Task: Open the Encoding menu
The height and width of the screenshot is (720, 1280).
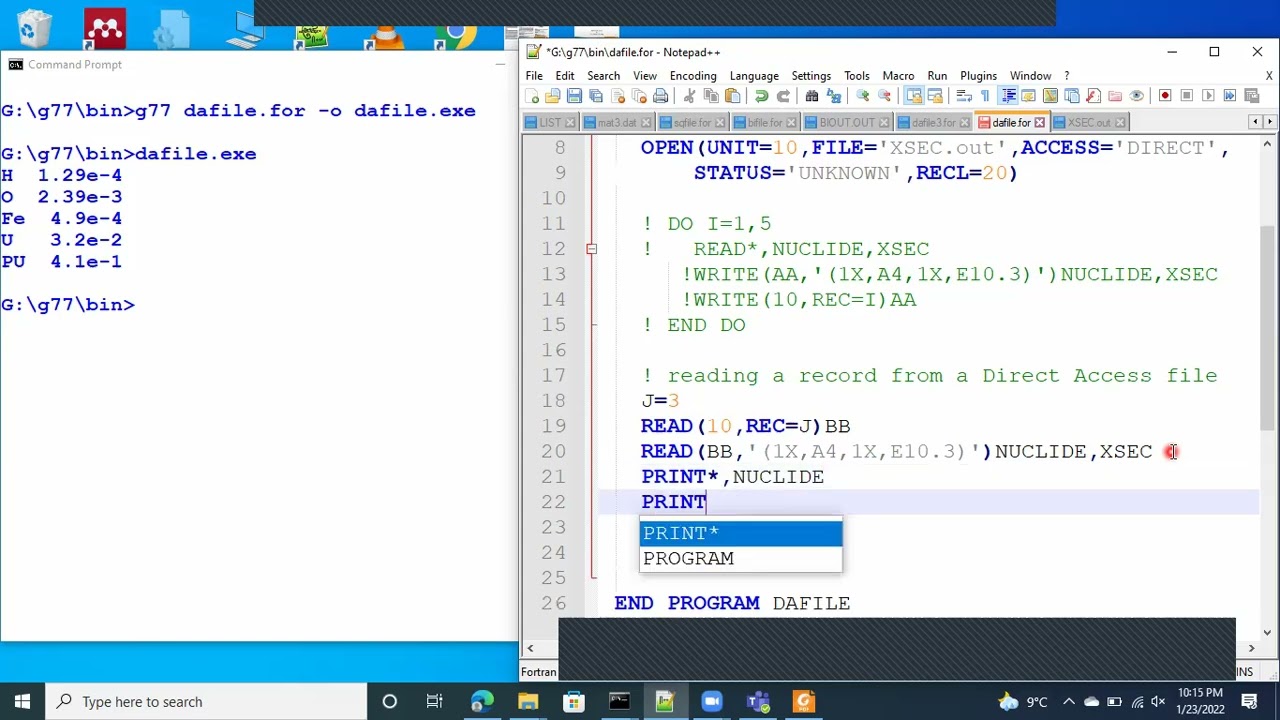Action: point(693,76)
